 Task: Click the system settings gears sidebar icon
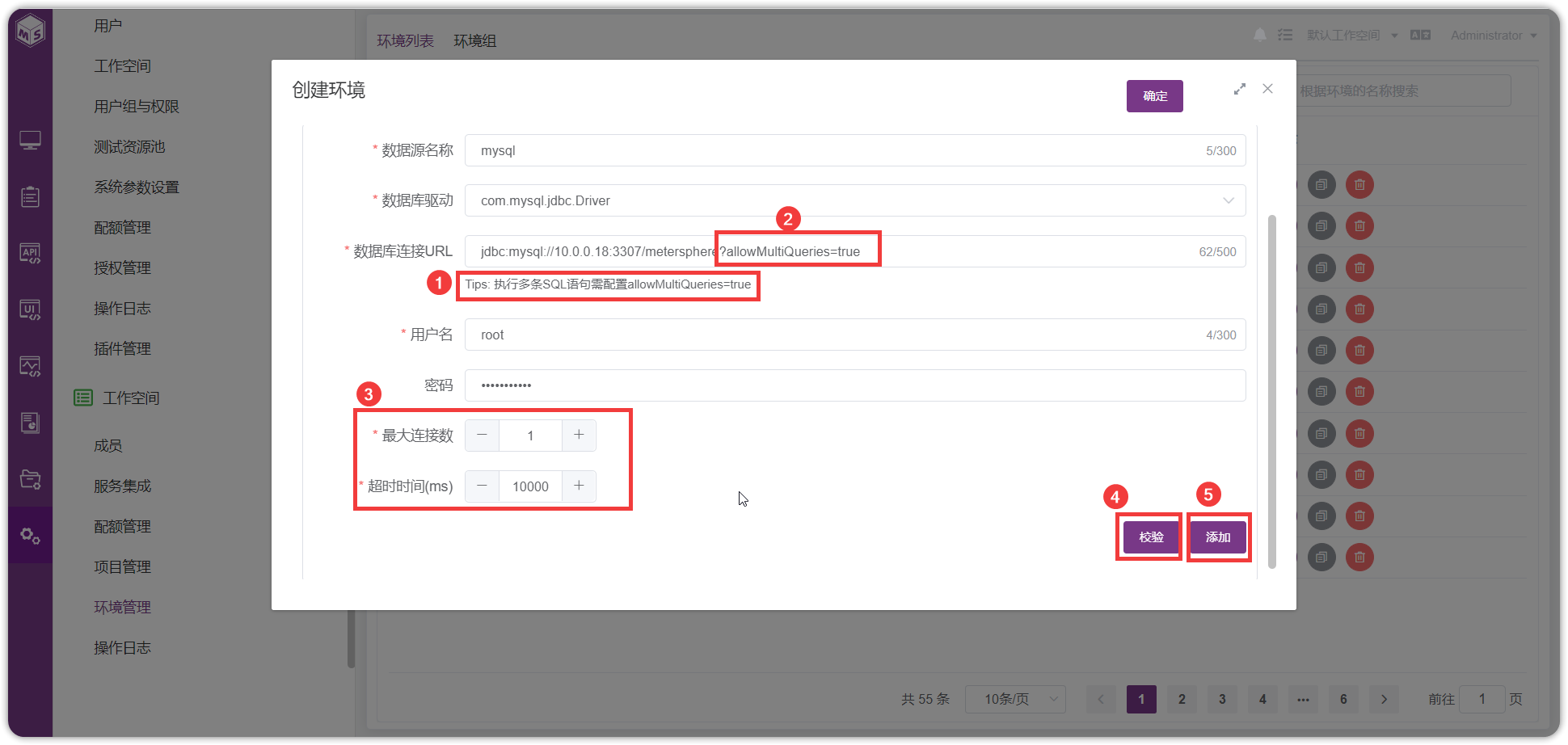[30, 536]
